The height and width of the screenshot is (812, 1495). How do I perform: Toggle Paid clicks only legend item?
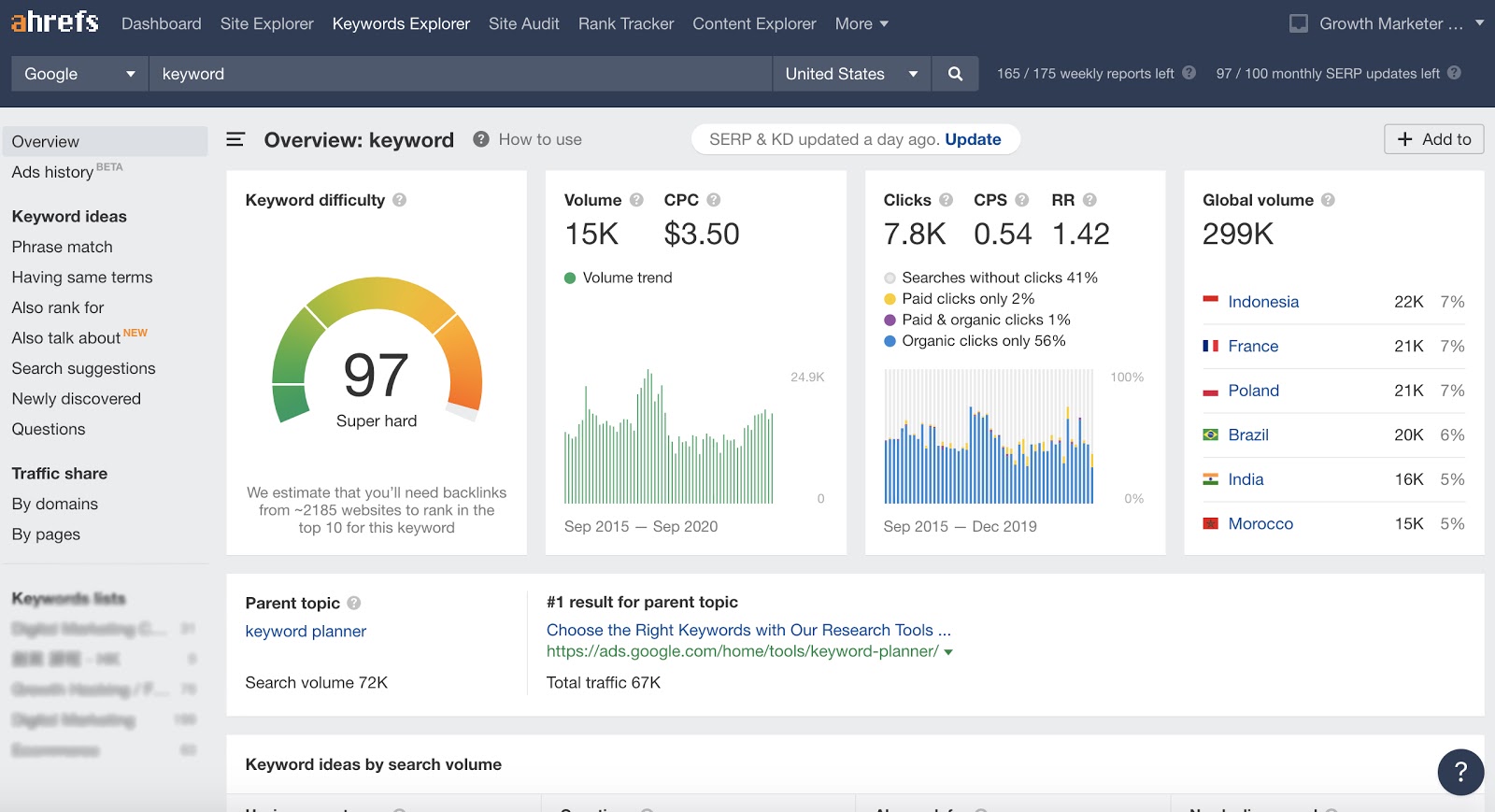click(960, 299)
